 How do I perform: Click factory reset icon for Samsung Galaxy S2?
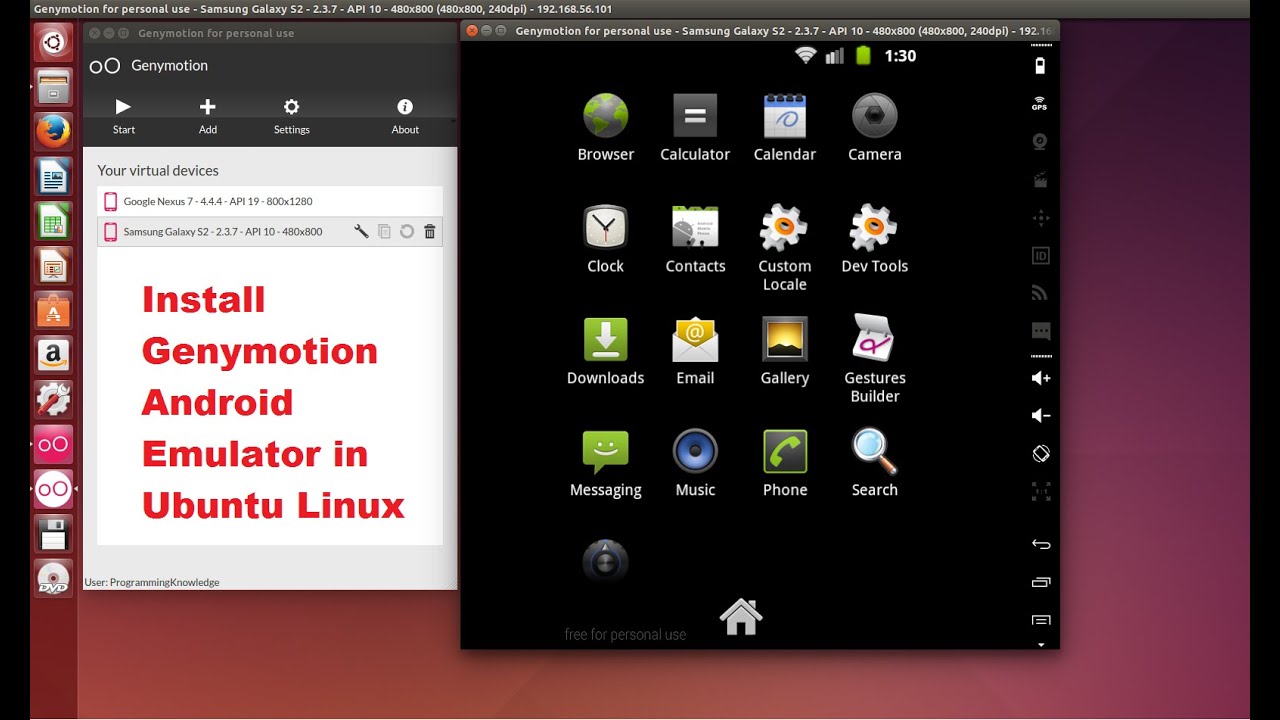click(x=407, y=232)
